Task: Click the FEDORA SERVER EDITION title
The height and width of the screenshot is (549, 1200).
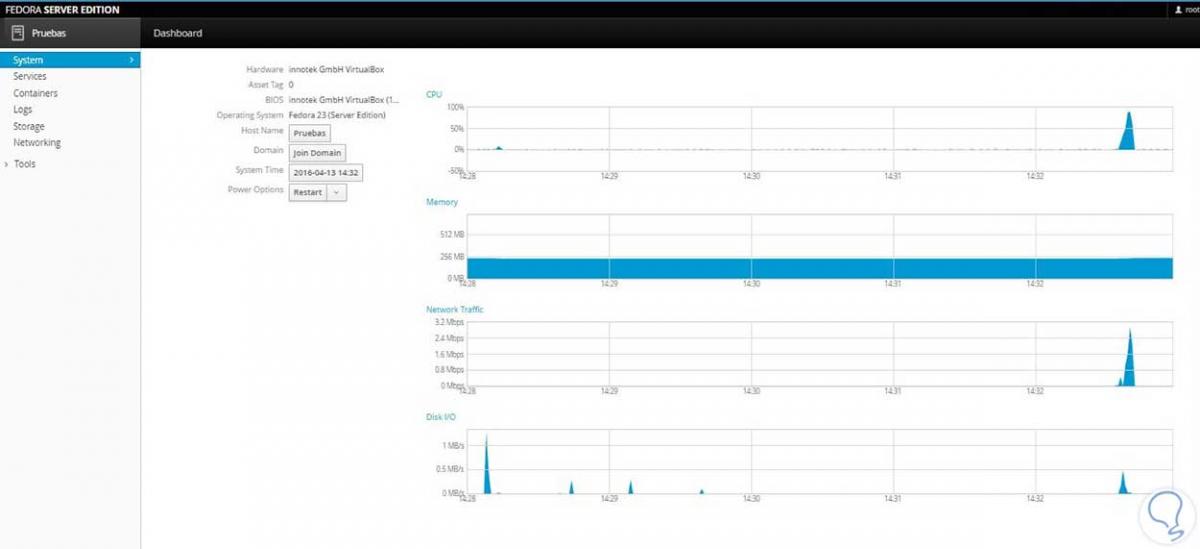Action: pos(62,9)
